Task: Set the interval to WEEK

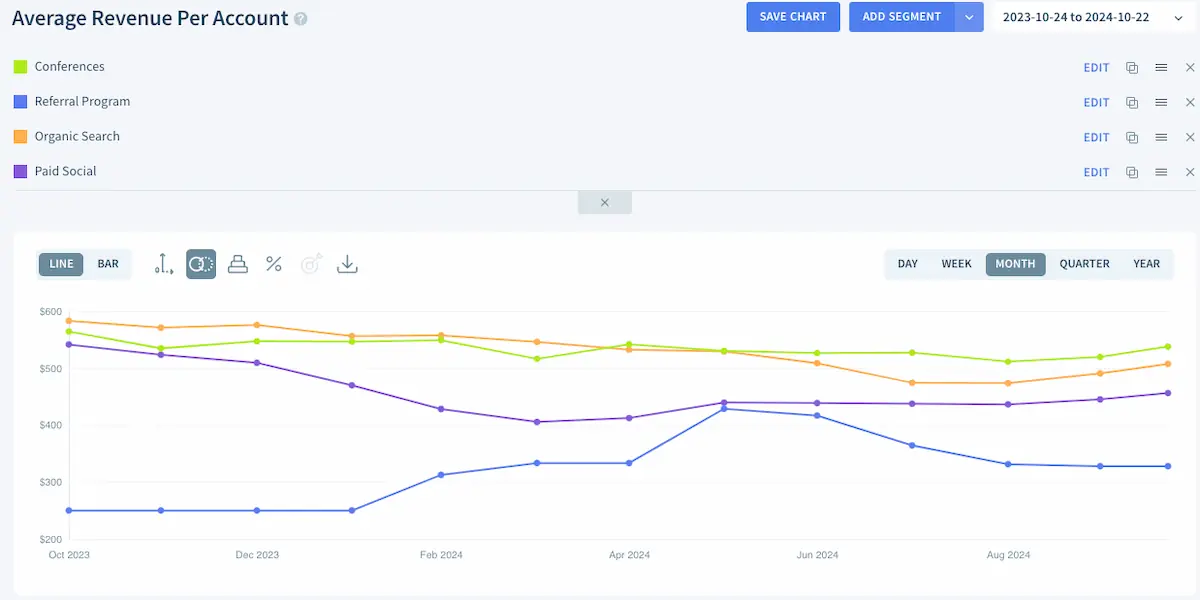Action: 957,264
